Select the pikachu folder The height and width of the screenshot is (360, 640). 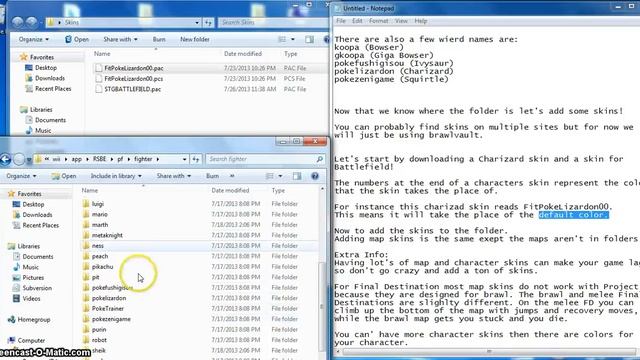click(x=102, y=267)
